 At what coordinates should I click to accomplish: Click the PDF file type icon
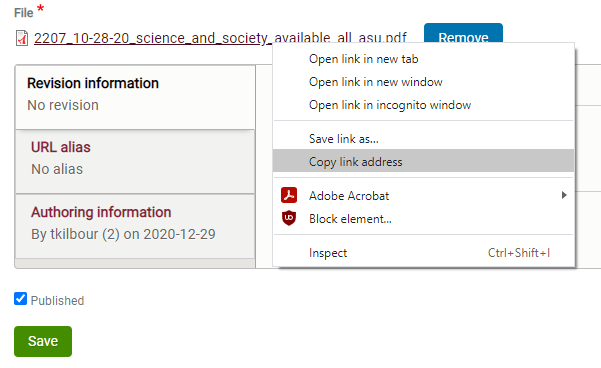[22, 38]
